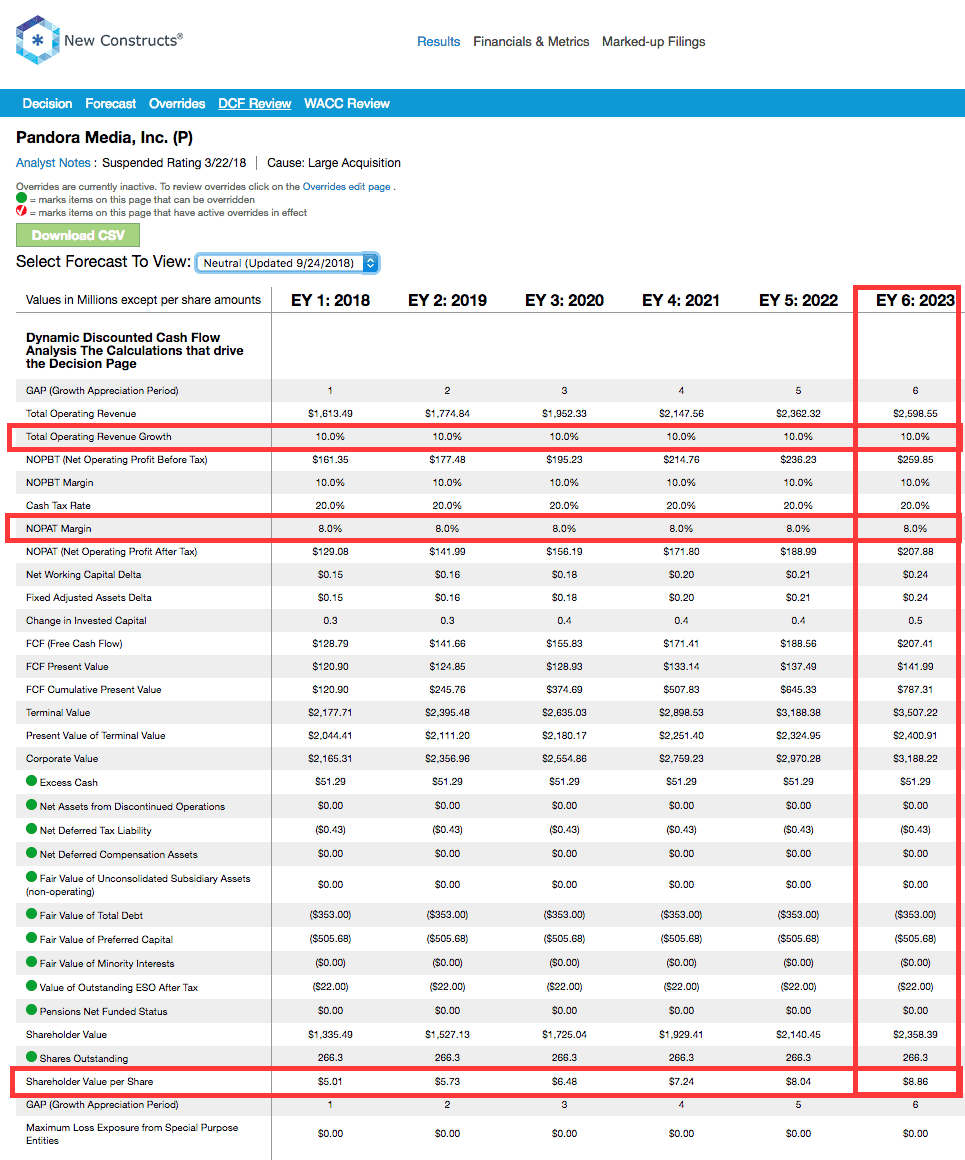Click the red checkmark active-overrides legend icon
Screen dimensions: 965x1160
tap(21, 211)
